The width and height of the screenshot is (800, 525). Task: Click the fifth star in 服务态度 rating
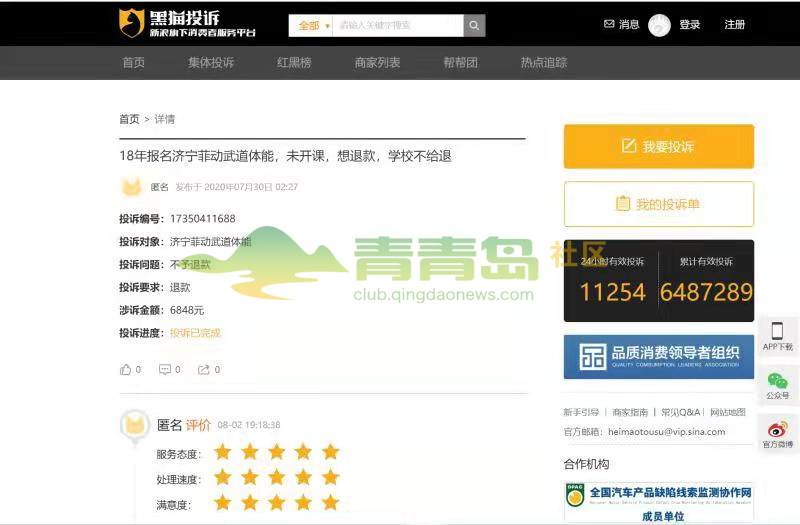(331, 452)
